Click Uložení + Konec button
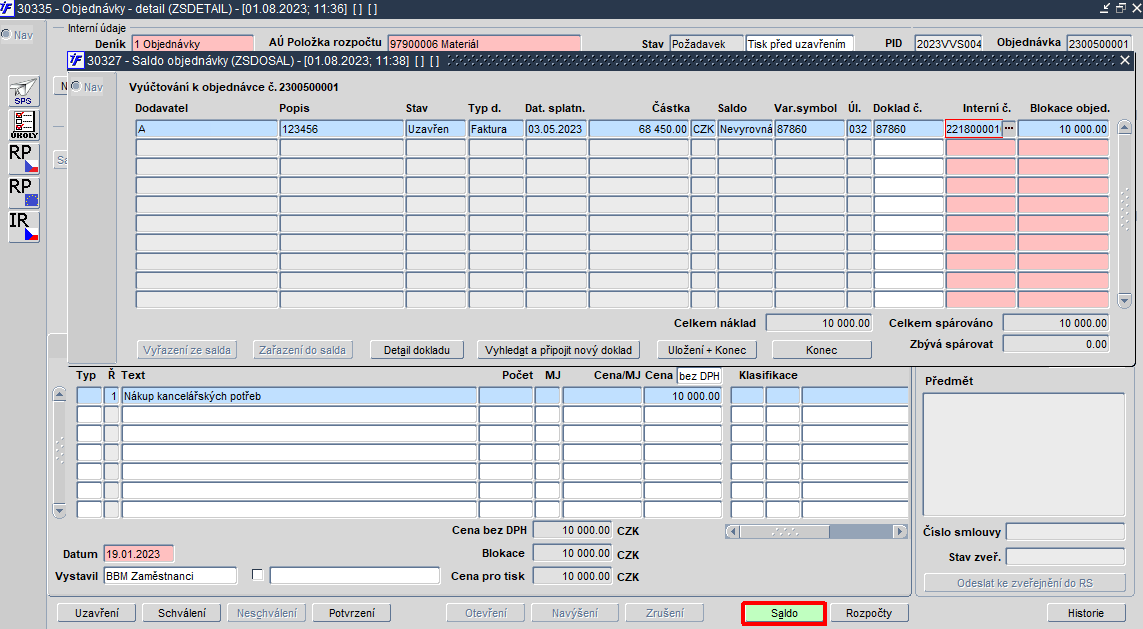 707,350
